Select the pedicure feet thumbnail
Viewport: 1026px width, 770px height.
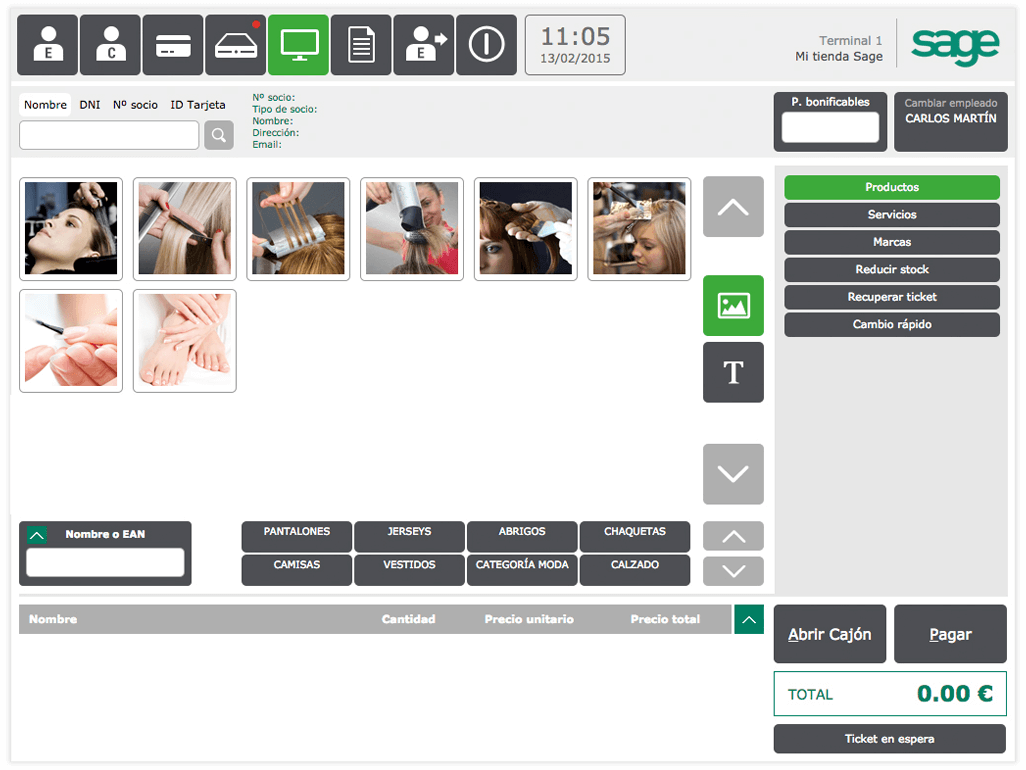point(185,340)
